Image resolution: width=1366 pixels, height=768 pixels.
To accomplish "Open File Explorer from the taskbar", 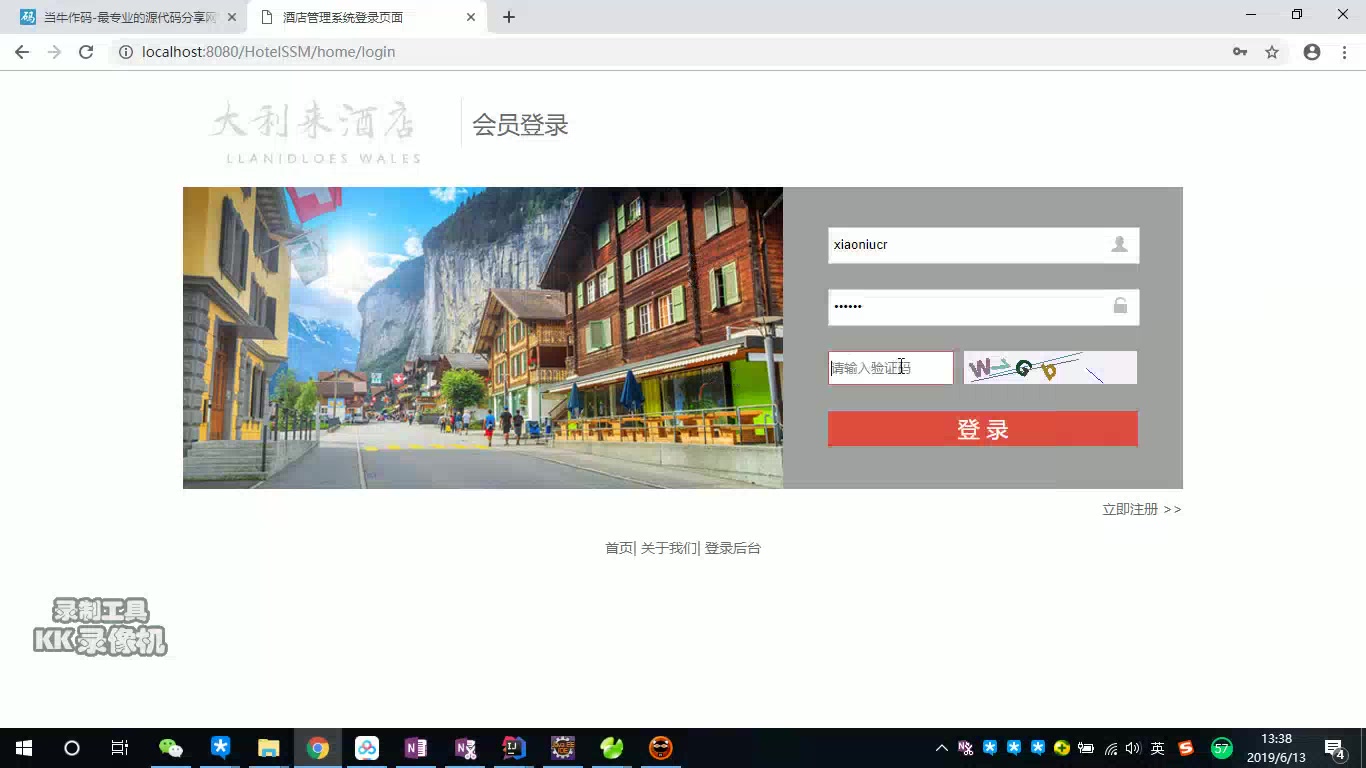I will click(x=268, y=748).
